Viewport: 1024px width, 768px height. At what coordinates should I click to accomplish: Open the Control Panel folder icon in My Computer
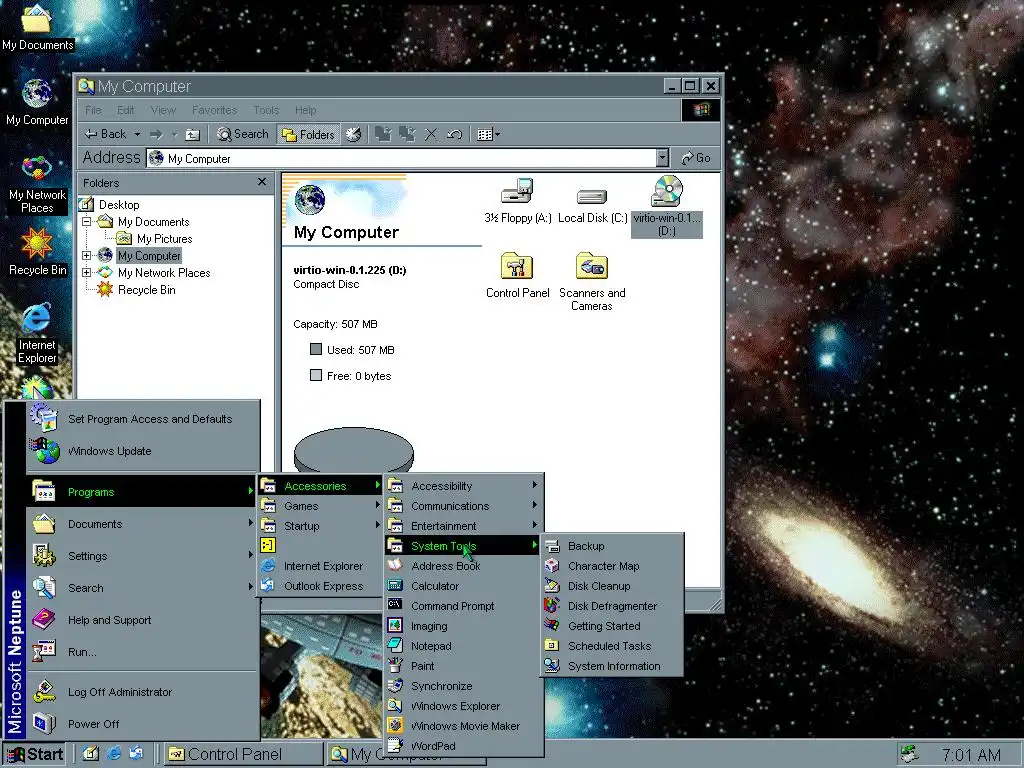point(517,275)
